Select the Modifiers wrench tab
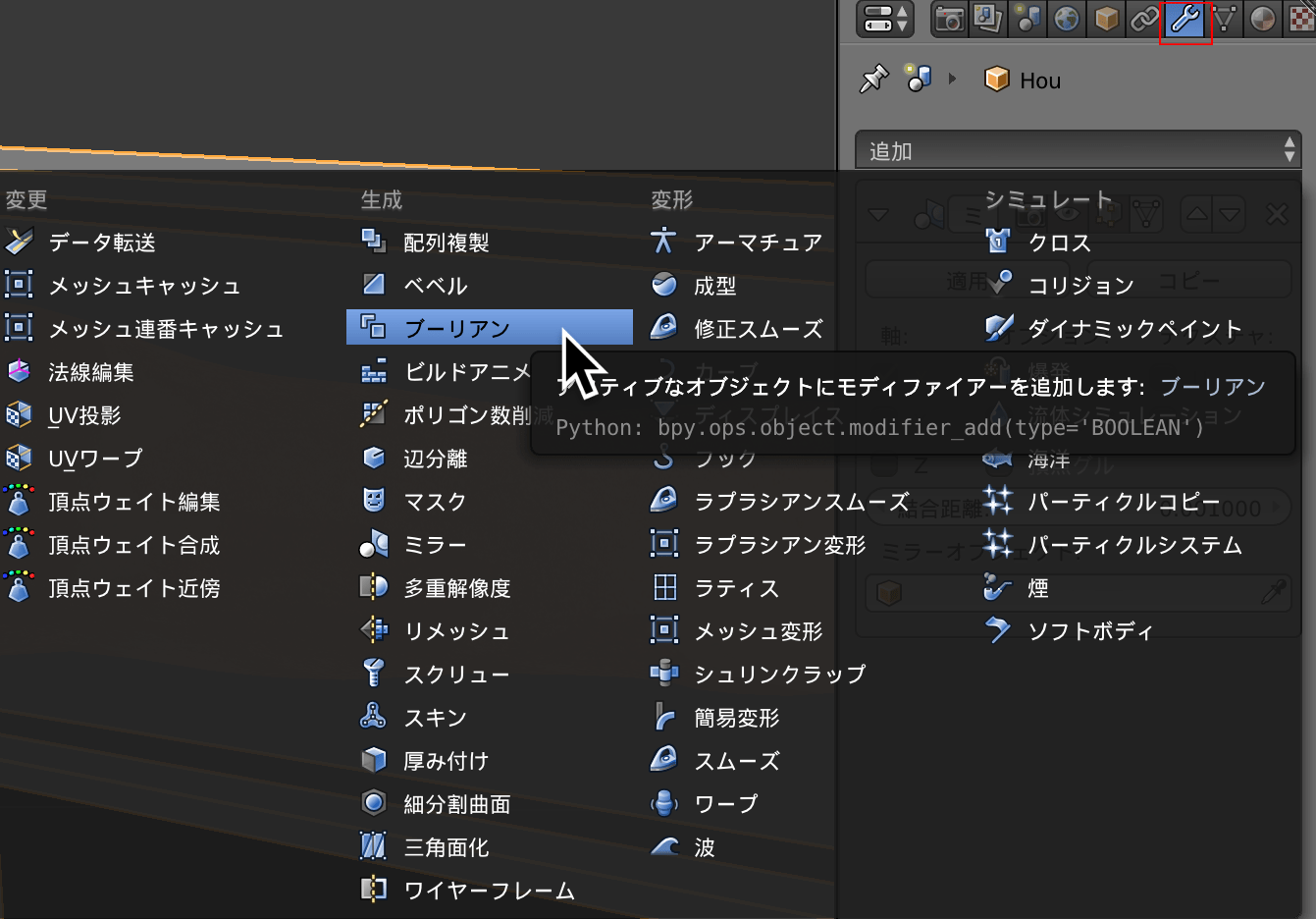Image resolution: width=1316 pixels, height=919 pixels. 1185,19
